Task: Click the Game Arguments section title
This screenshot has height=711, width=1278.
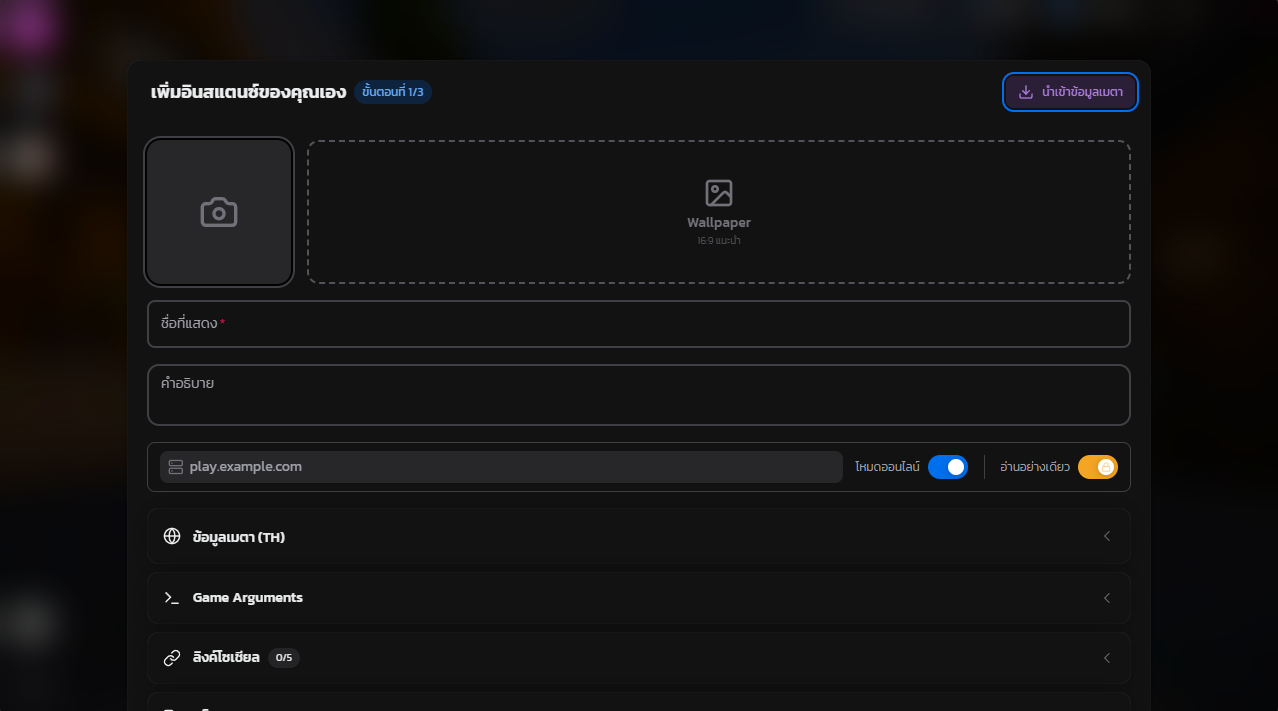Action: tap(248, 598)
